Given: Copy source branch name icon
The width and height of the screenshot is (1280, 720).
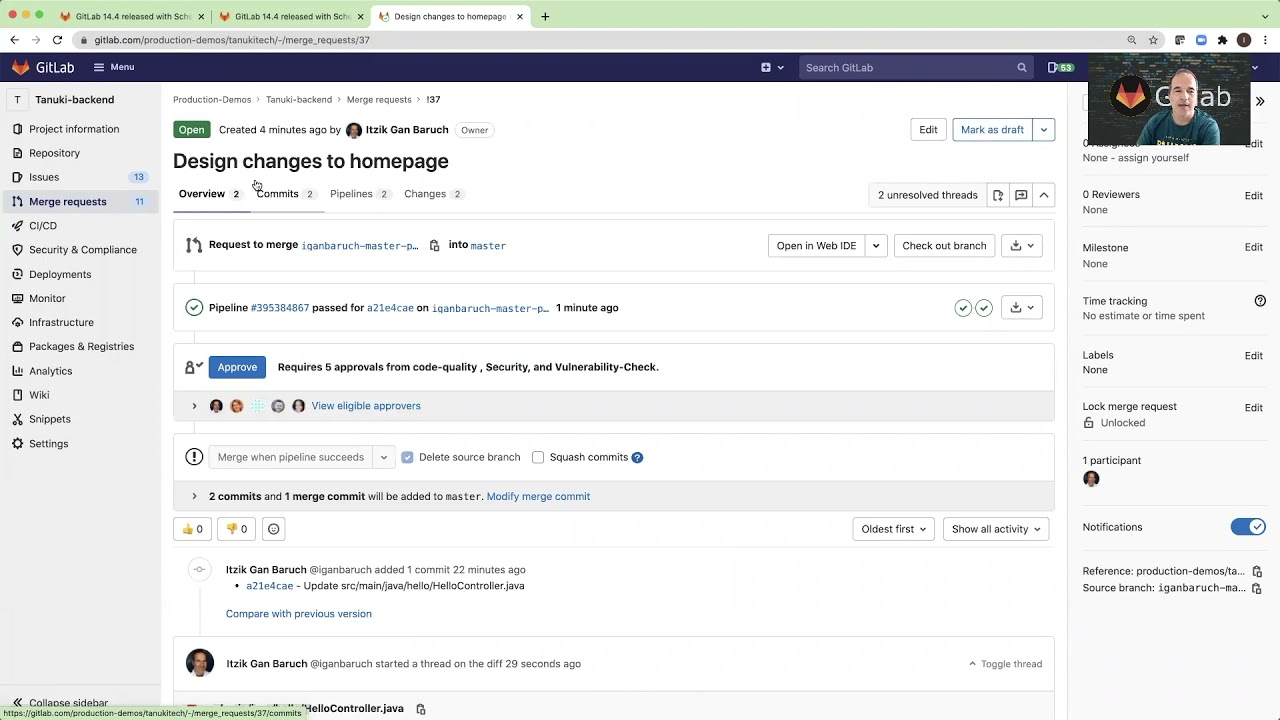Looking at the screenshot, I should (434, 245).
